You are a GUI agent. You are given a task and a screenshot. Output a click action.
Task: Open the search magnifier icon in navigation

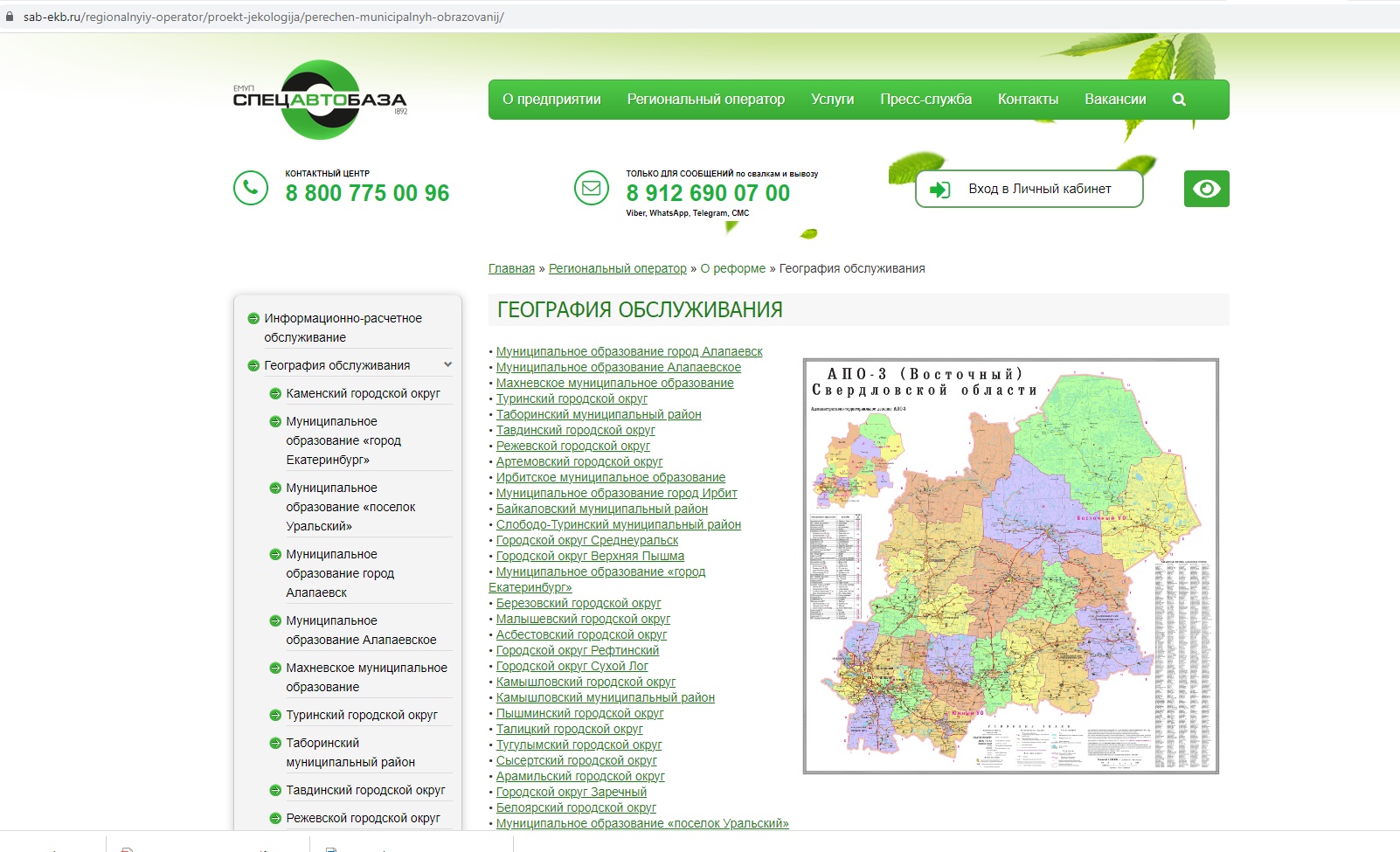point(1179,100)
